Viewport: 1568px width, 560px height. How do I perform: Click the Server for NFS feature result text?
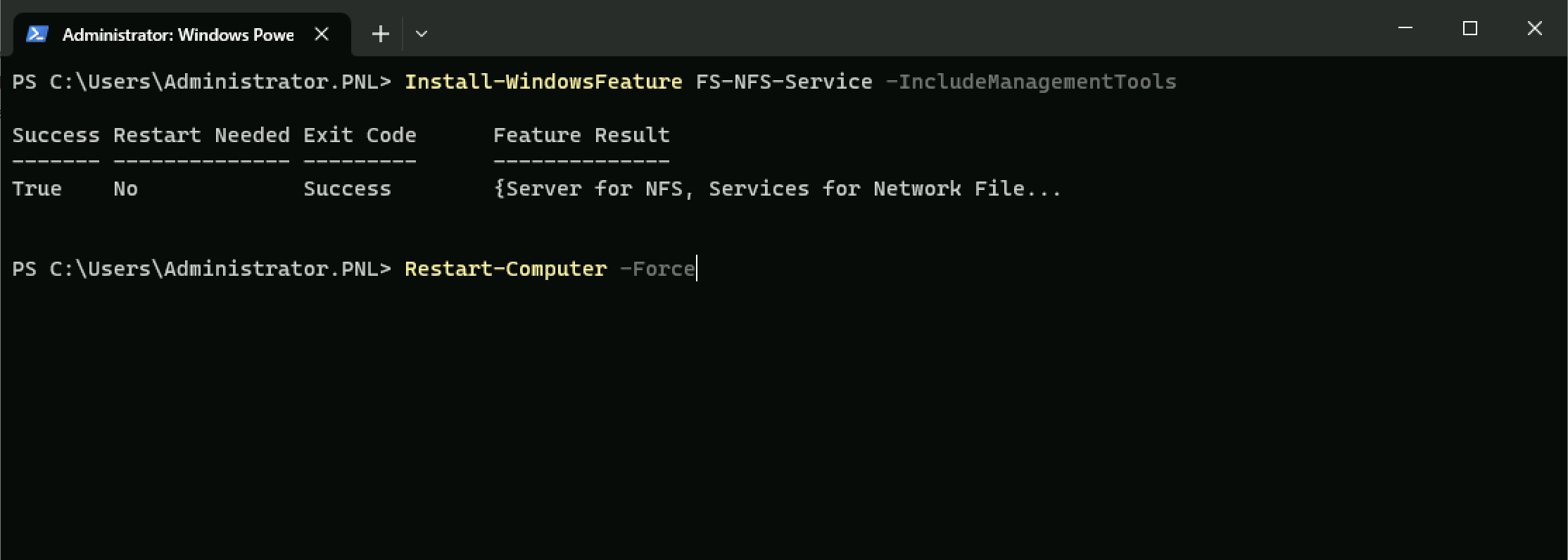coord(593,189)
